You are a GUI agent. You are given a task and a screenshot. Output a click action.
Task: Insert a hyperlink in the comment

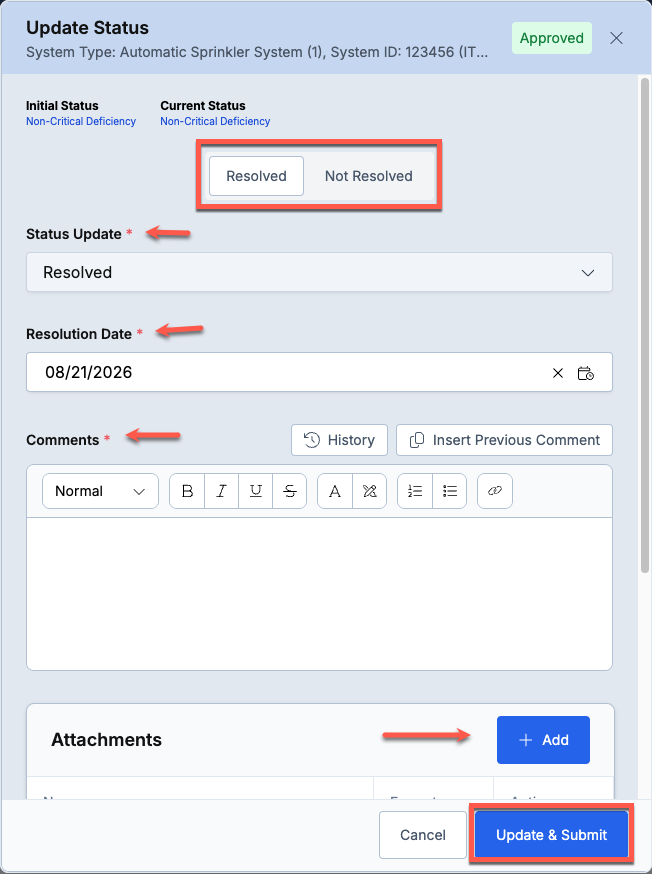495,491
